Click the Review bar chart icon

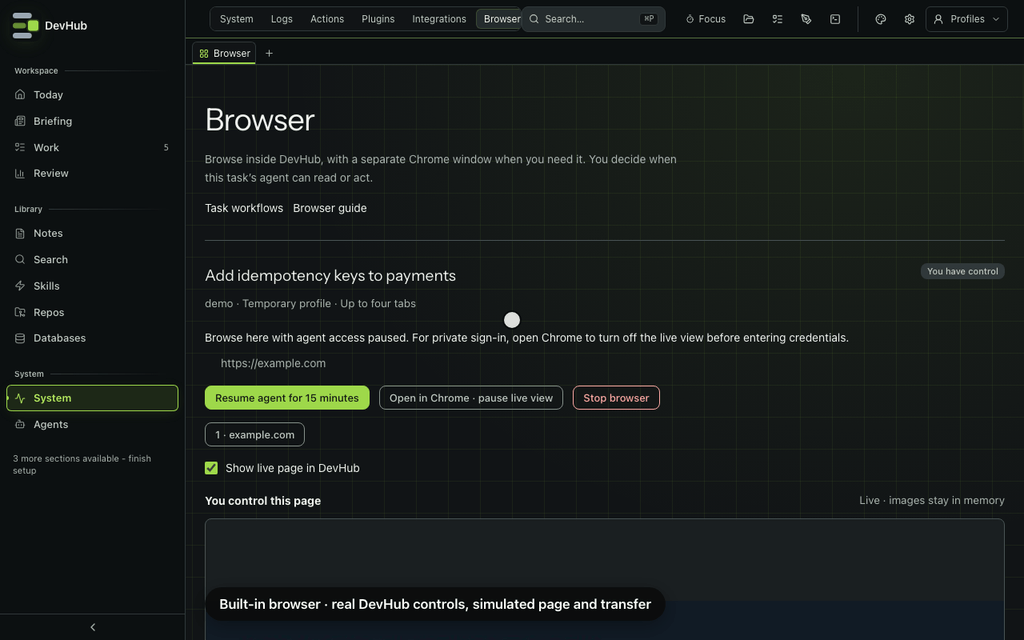tap(20, 173)
